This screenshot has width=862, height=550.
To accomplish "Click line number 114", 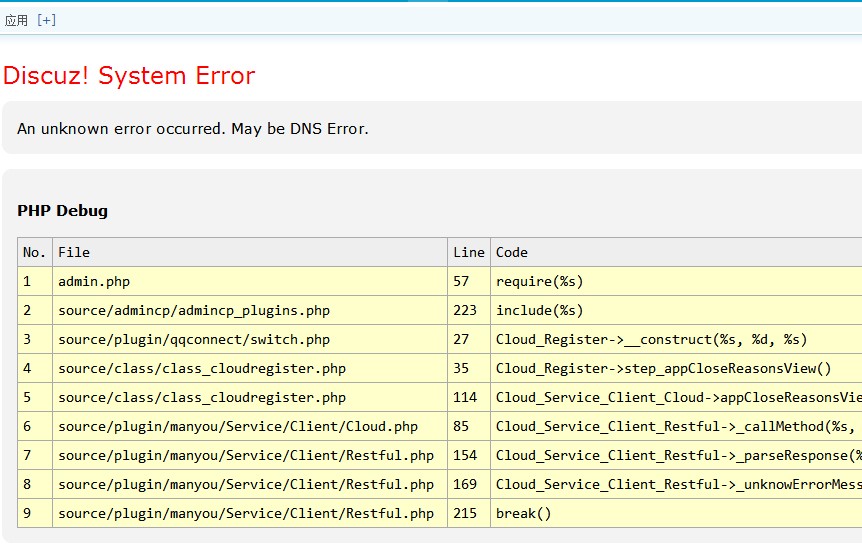I will pyautogui.click(x=469, y=398).
